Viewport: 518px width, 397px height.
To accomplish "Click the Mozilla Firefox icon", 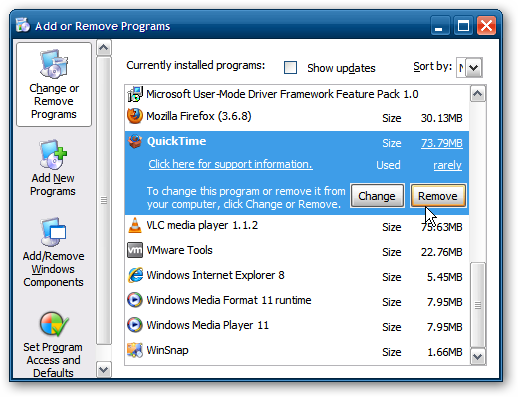I will click(x=135, y=116).
